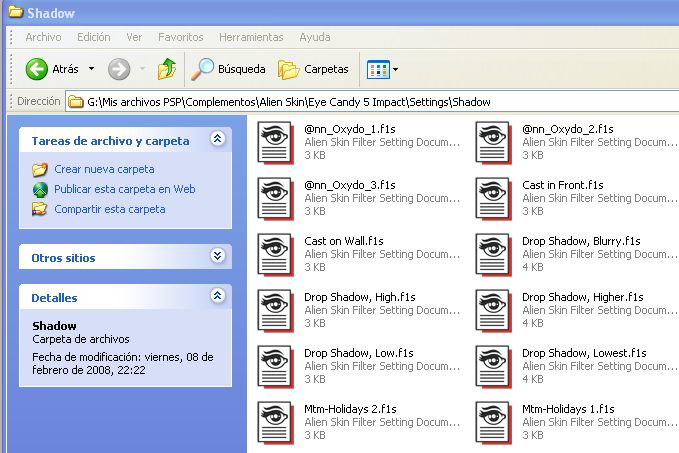Click the @nn_Oxydo_1.f1s file name

[350, 129]
